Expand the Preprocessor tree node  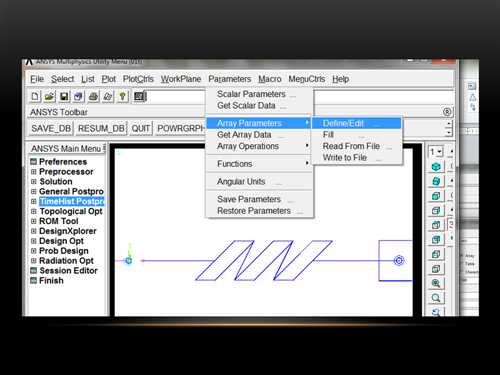coord(33,172)
